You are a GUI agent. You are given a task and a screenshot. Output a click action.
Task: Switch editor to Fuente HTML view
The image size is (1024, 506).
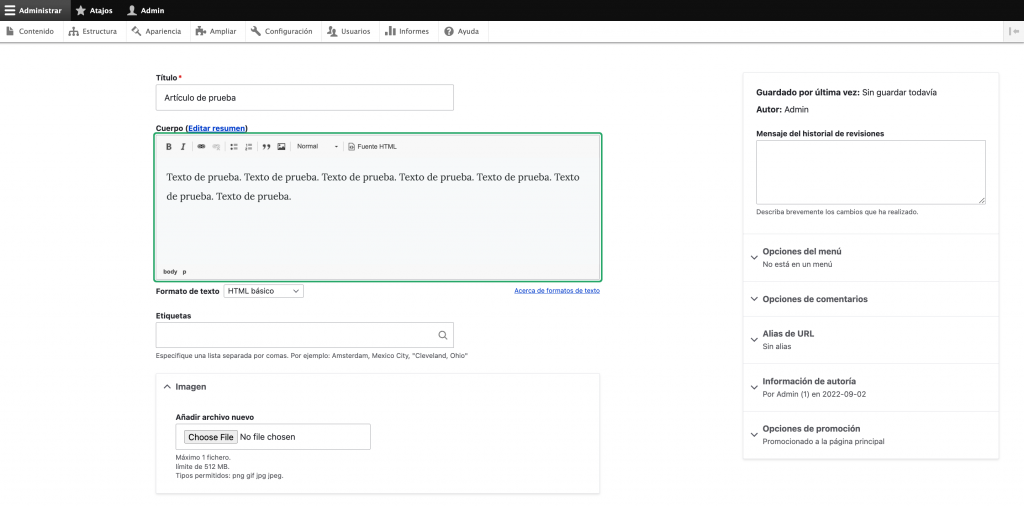click(x=372, y=147)
